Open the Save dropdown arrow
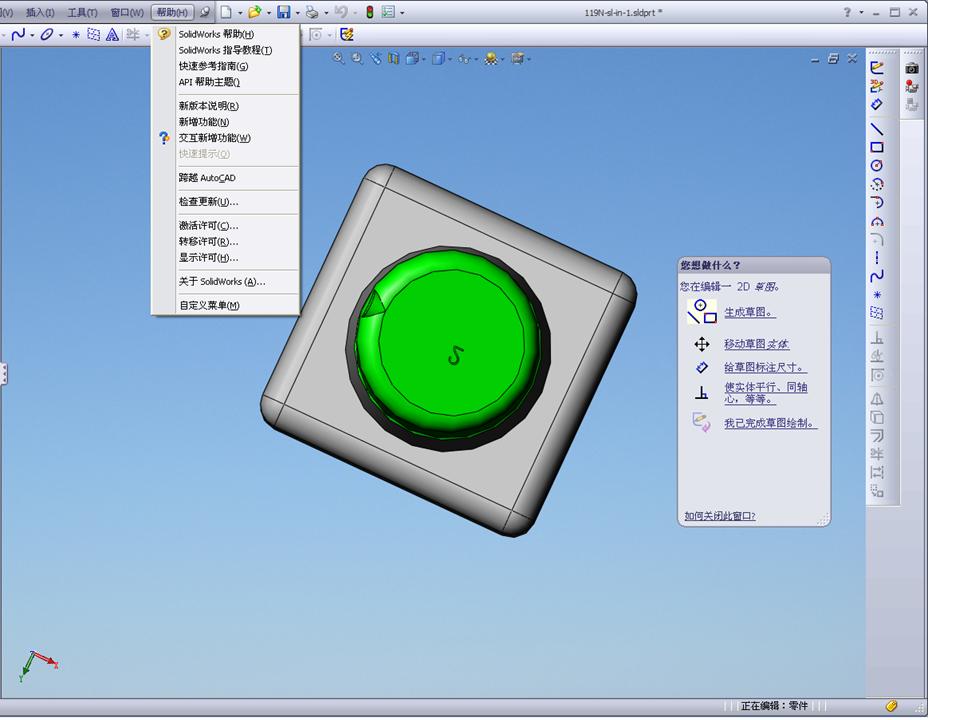960x720 pixels. pos(298,12)
